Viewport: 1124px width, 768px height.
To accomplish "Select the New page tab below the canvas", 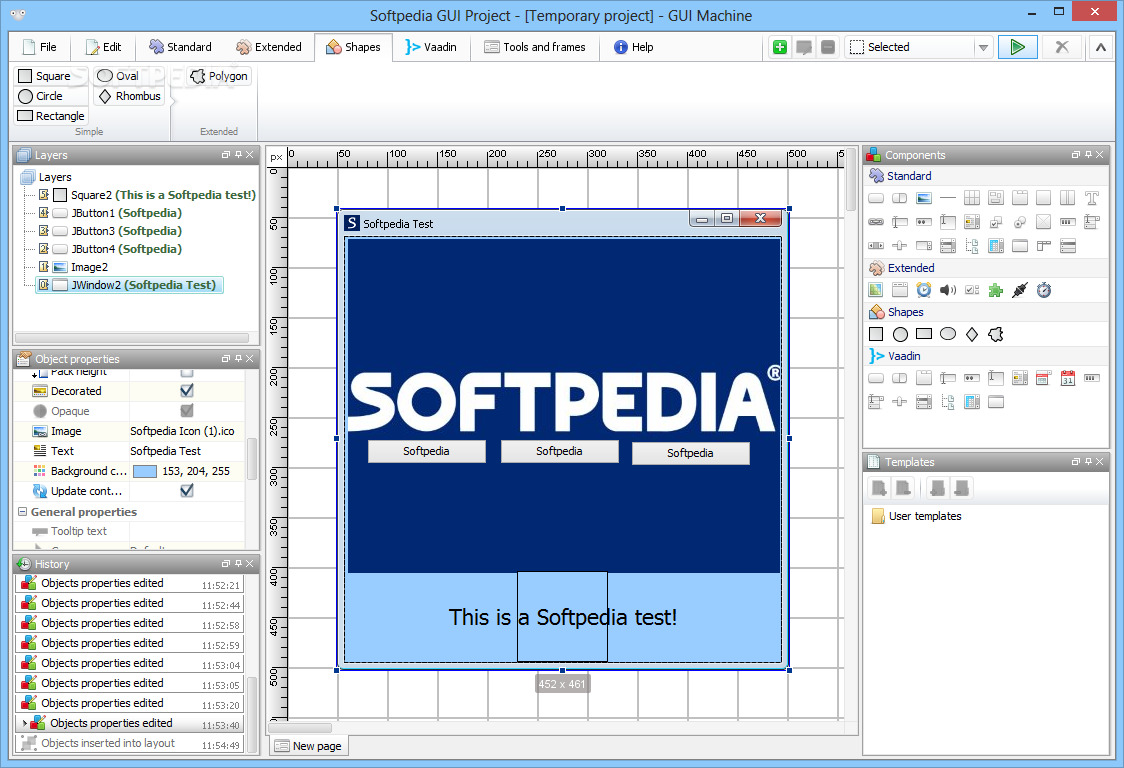I will (309, 746).
